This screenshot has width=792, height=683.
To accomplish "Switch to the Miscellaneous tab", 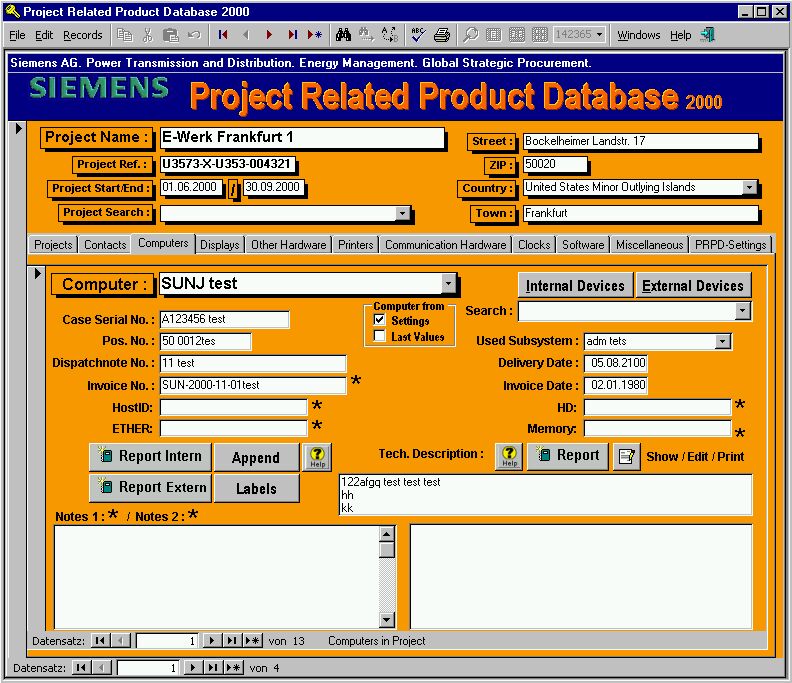I will tap(649, 245).
